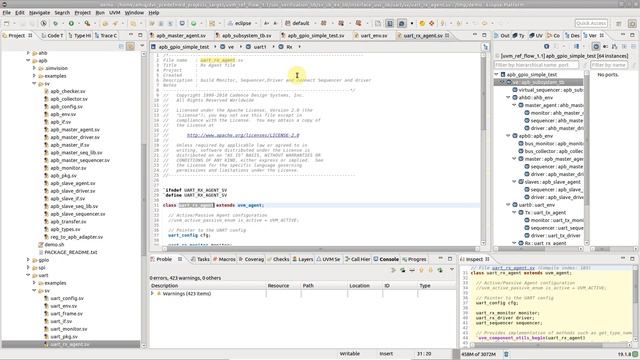Follow the apache.org LICENSE-2.0 link

(243, 135)
